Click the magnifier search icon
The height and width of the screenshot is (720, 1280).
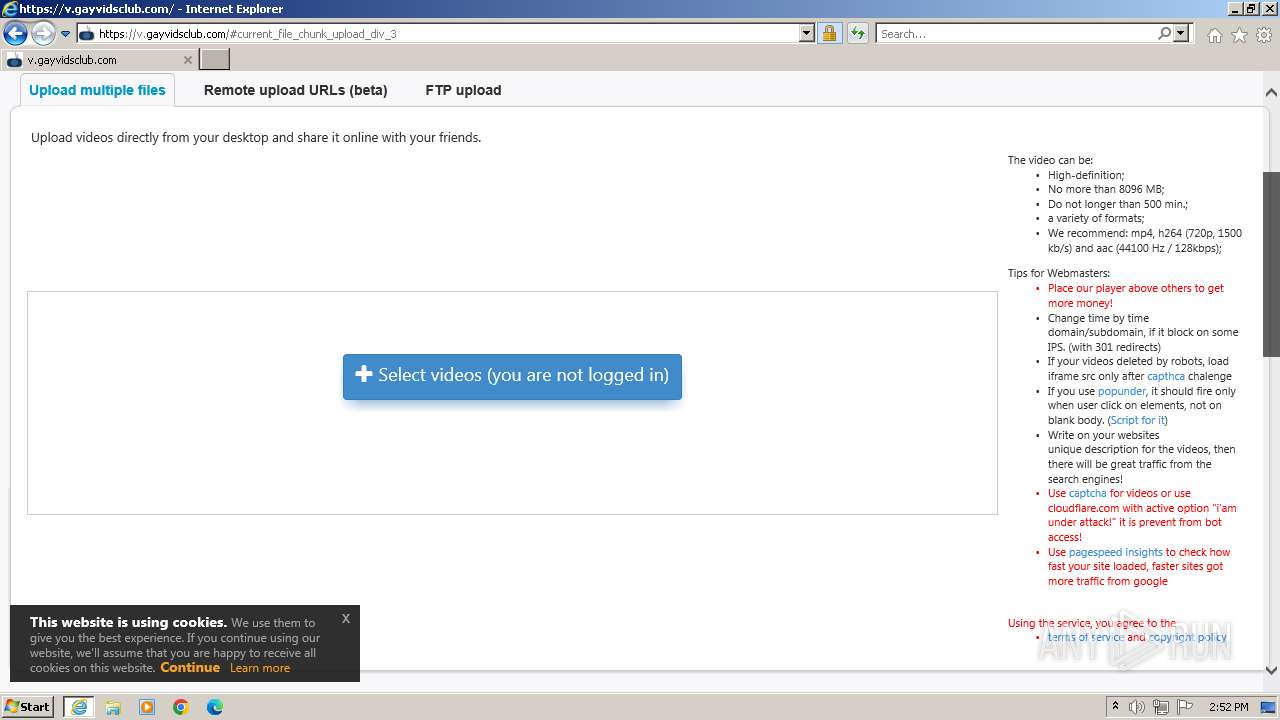tap(1165, 34)
